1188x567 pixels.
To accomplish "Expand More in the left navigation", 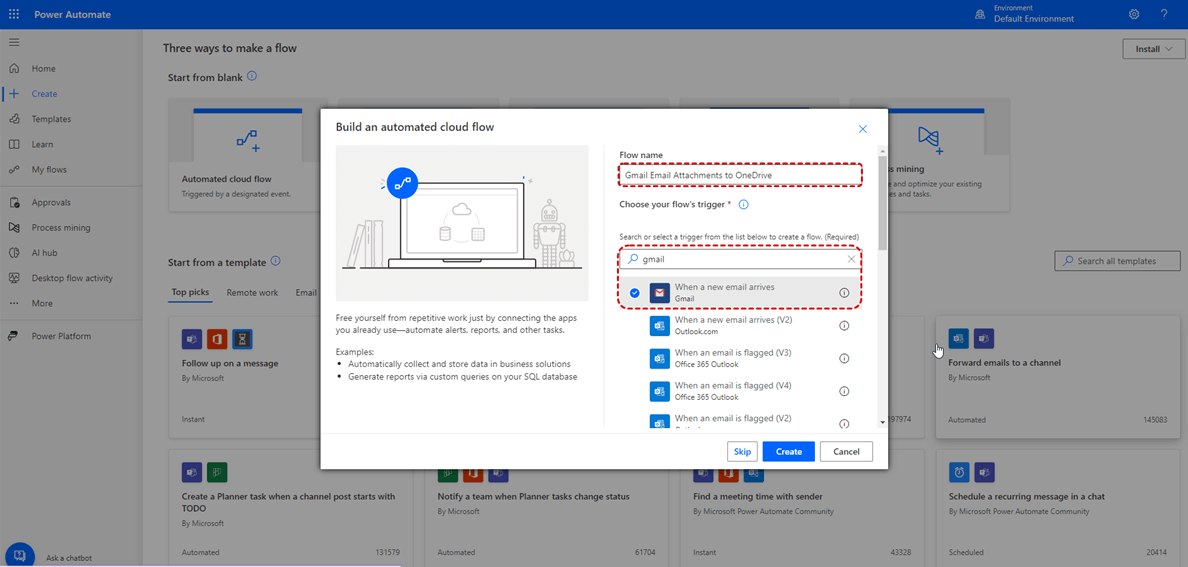I will [x=41, y=303].
